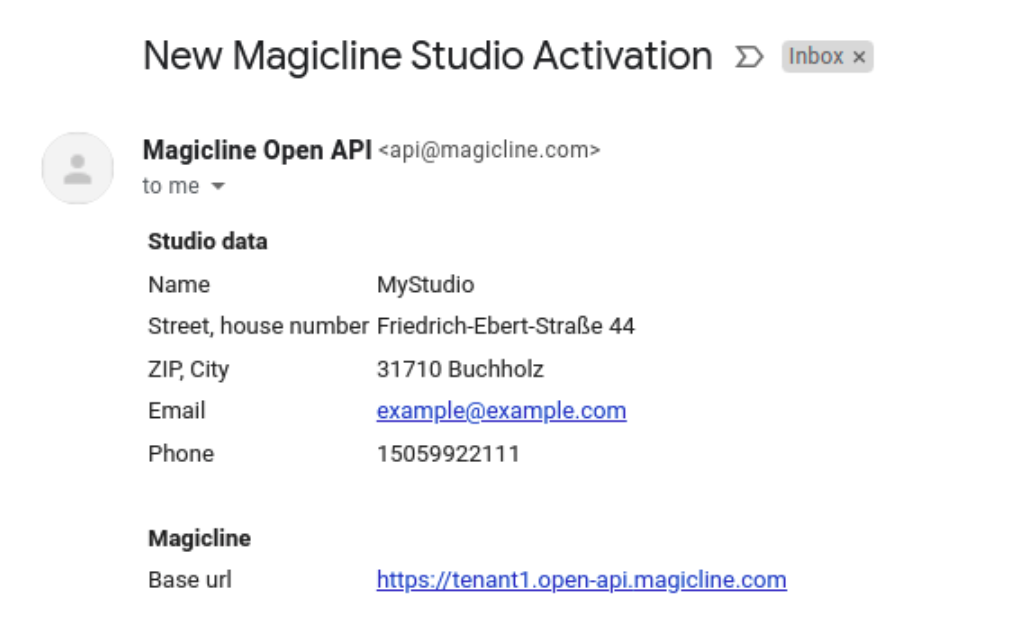Click the Studio data section heading

coord(207,241)
